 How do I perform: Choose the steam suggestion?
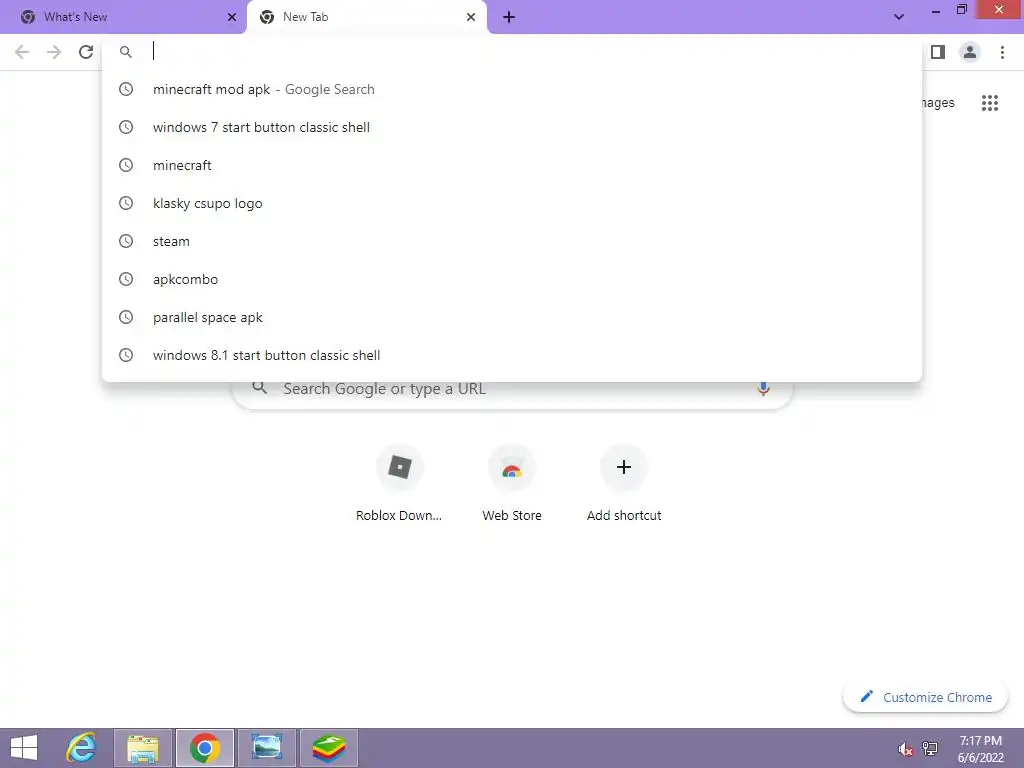click(x=512, y=241)
